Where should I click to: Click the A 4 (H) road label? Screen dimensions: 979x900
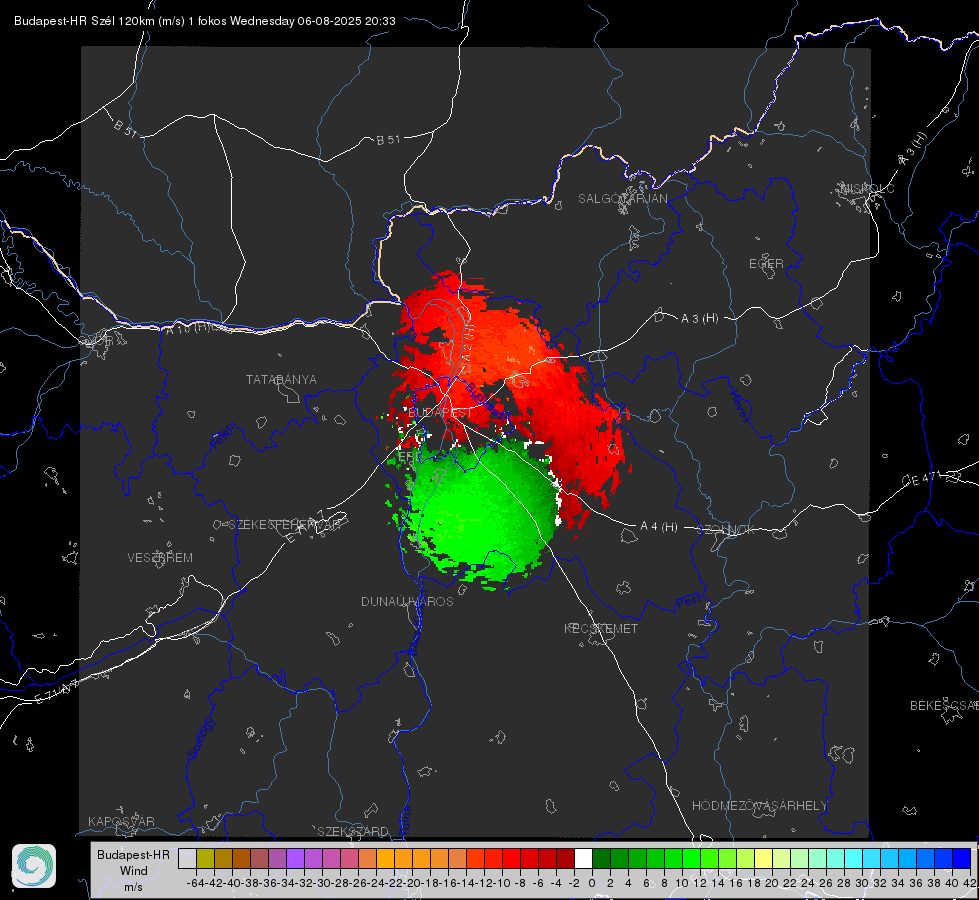[x=659, y=527]
